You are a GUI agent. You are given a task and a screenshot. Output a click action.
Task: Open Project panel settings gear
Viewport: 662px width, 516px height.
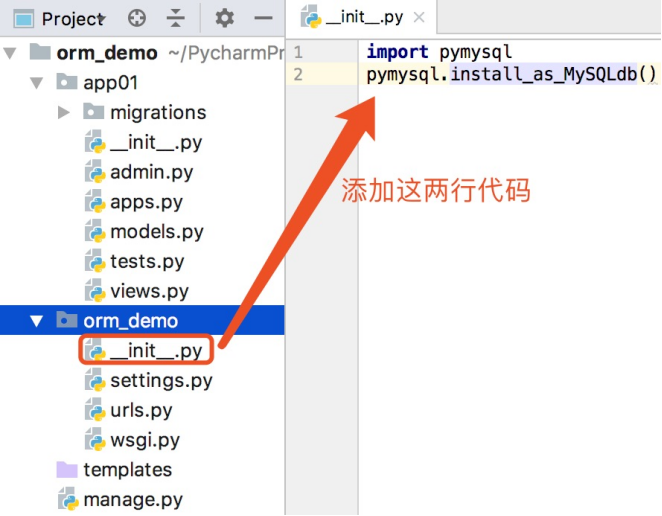(225, 19)
